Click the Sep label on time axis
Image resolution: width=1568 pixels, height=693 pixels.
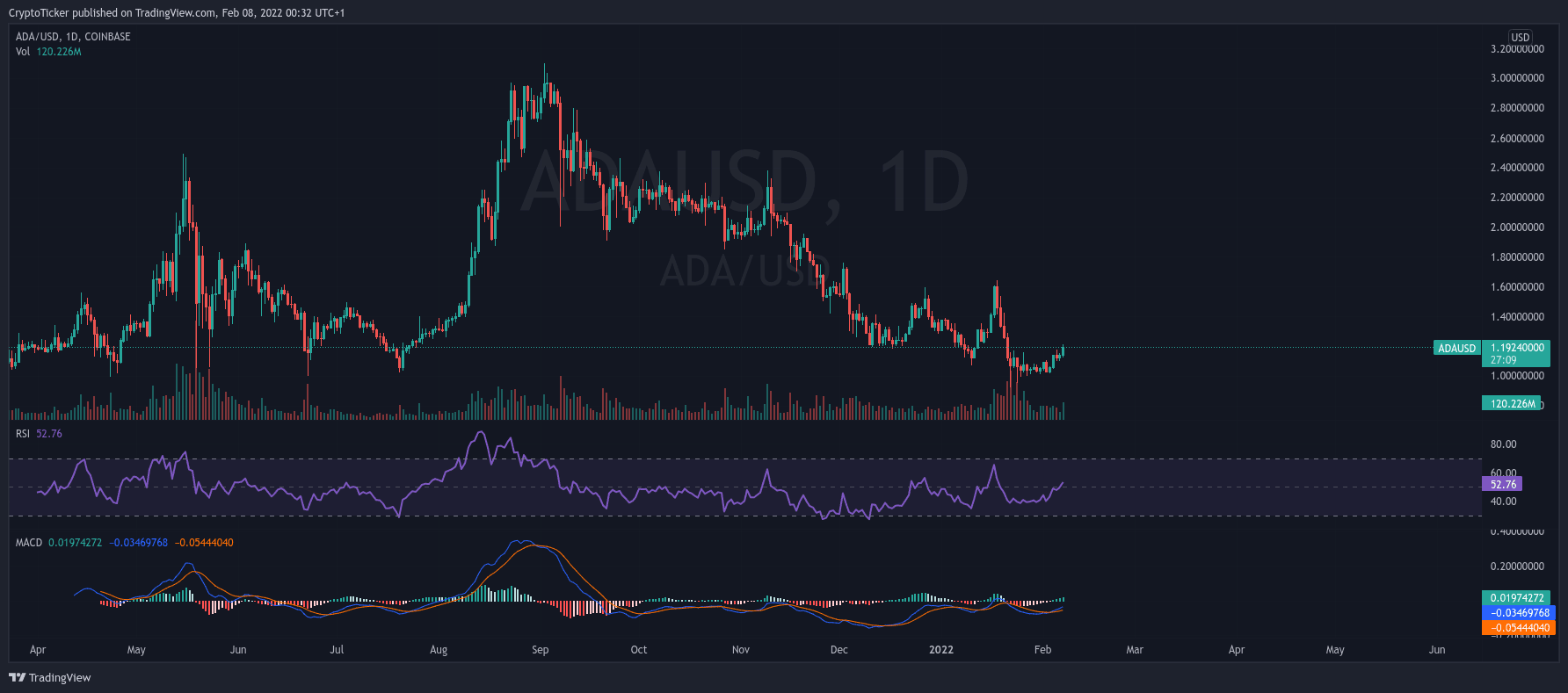click(540, 650)
